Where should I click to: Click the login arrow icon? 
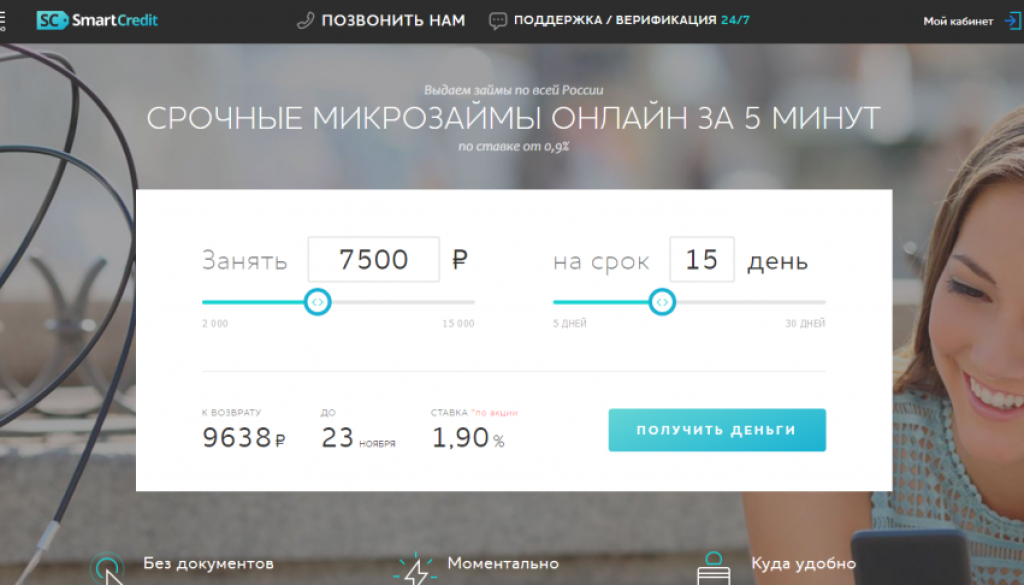(1014, 21)
